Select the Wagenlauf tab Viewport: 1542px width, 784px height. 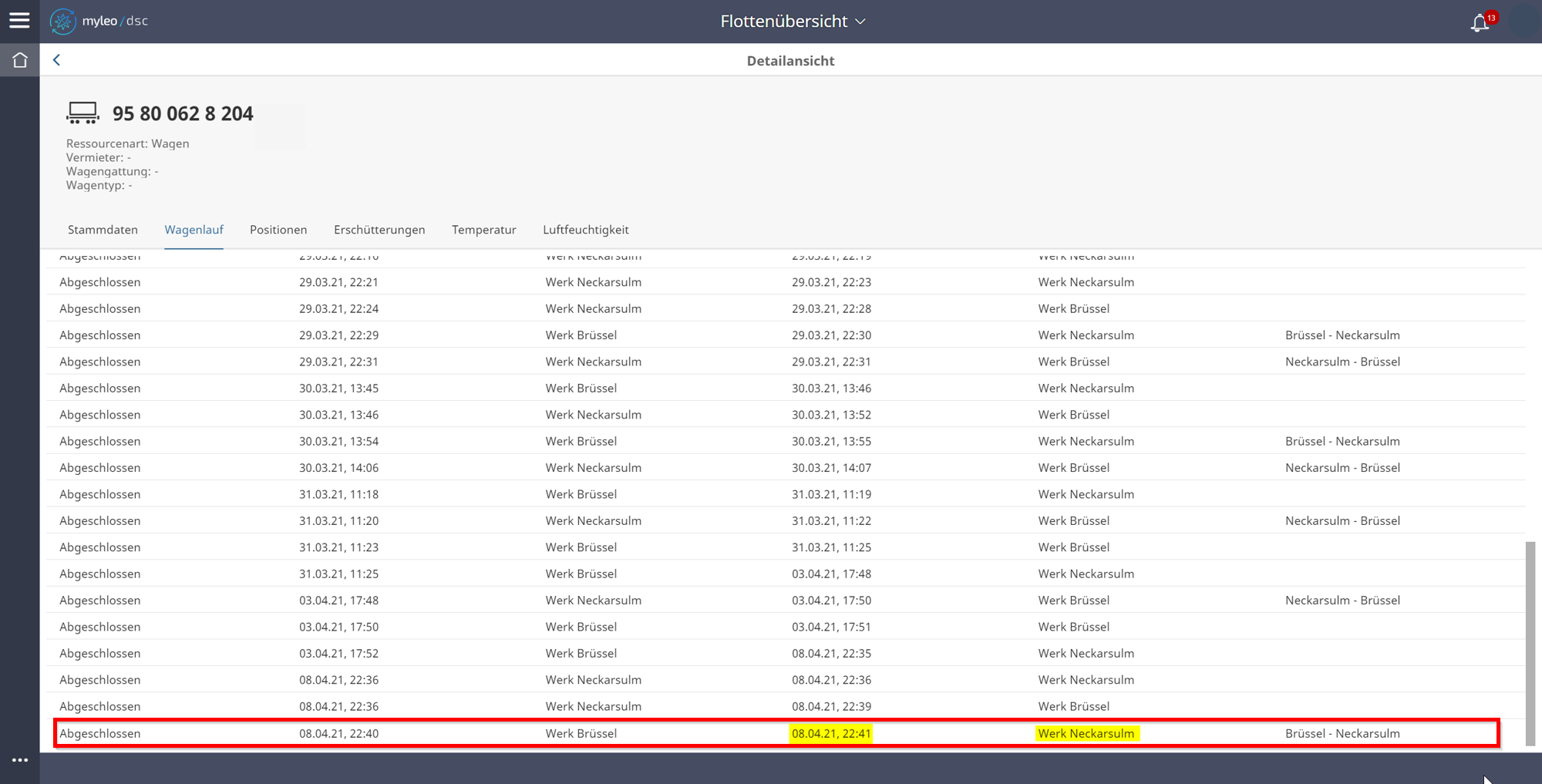pyautogui.click(x=194, y=230)
